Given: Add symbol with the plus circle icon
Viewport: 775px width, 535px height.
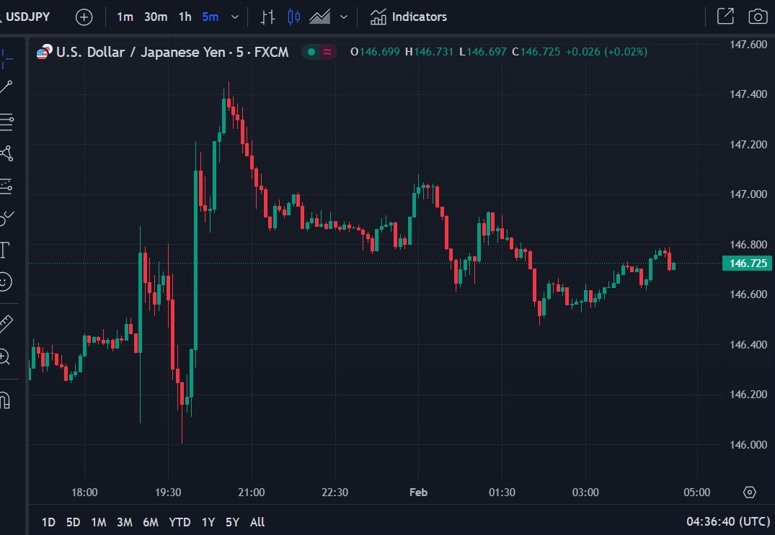Looking at the screenshot, I should click(x=84, y=17).
